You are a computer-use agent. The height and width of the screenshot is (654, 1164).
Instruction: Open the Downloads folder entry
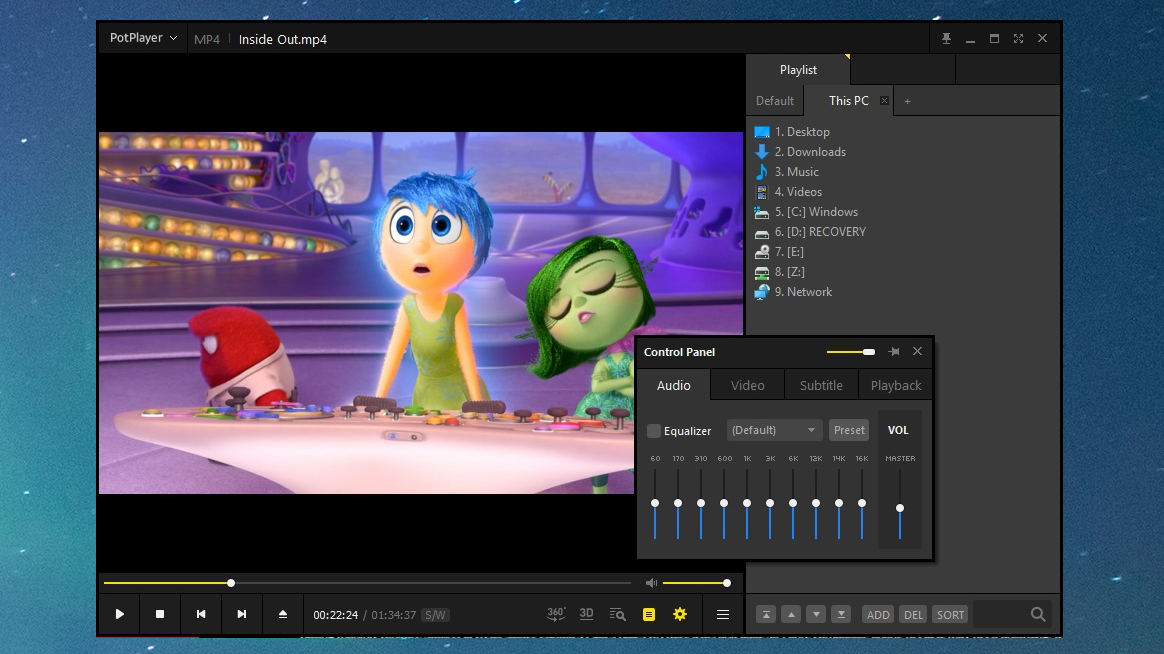800,152
